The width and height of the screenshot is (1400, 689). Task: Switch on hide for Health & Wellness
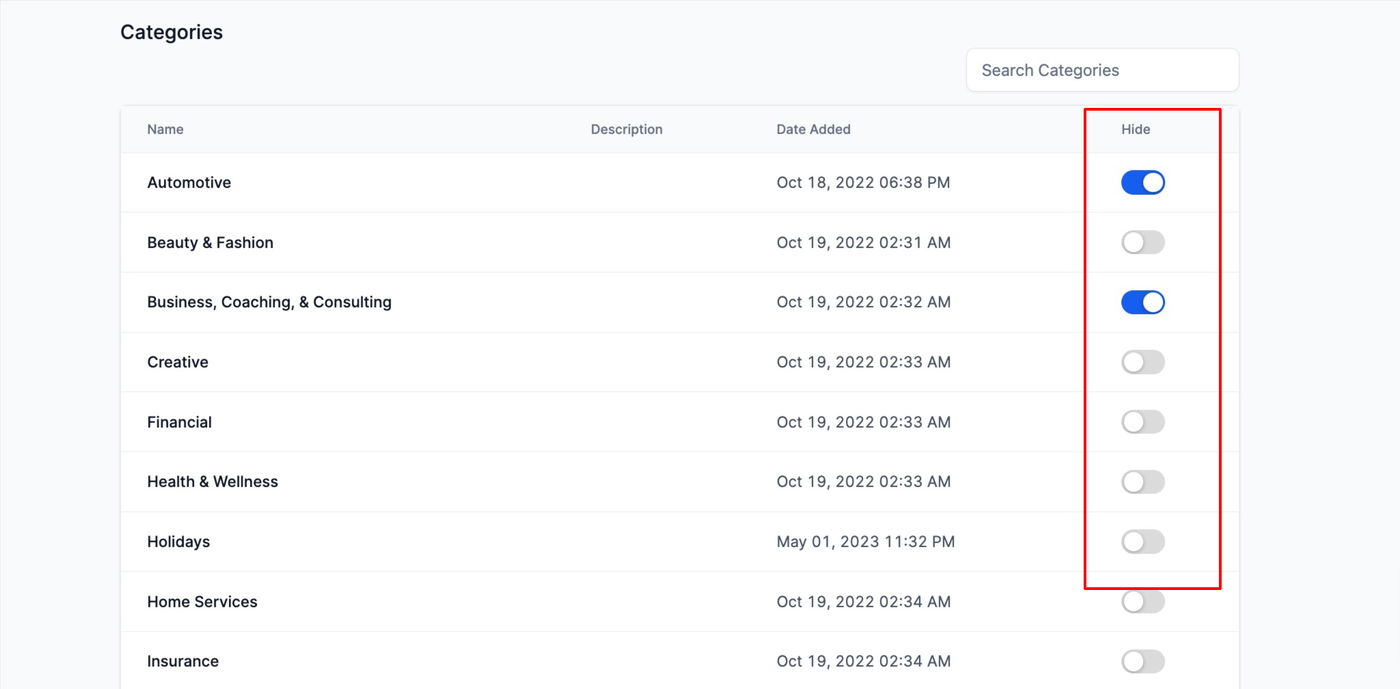pos(1142,482)
